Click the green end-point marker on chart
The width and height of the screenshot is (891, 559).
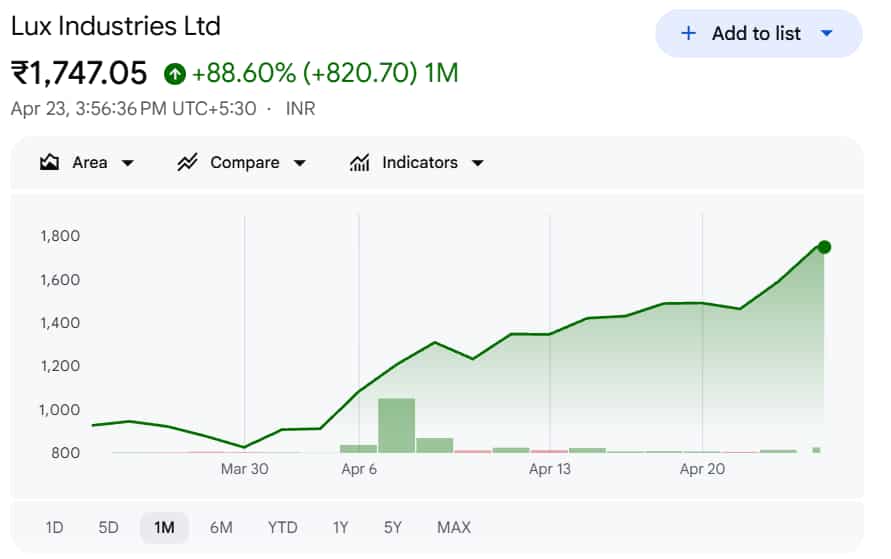pos(824,247)
